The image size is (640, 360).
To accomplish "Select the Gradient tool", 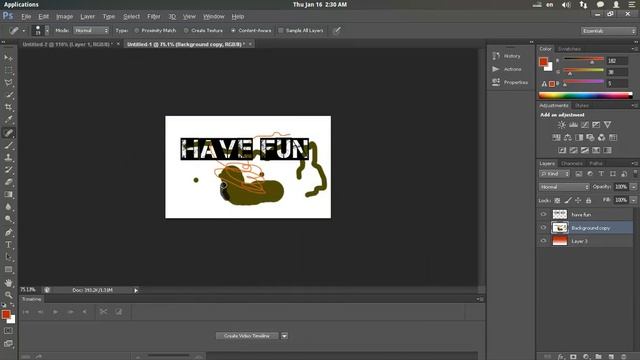I will pos(8,195).
